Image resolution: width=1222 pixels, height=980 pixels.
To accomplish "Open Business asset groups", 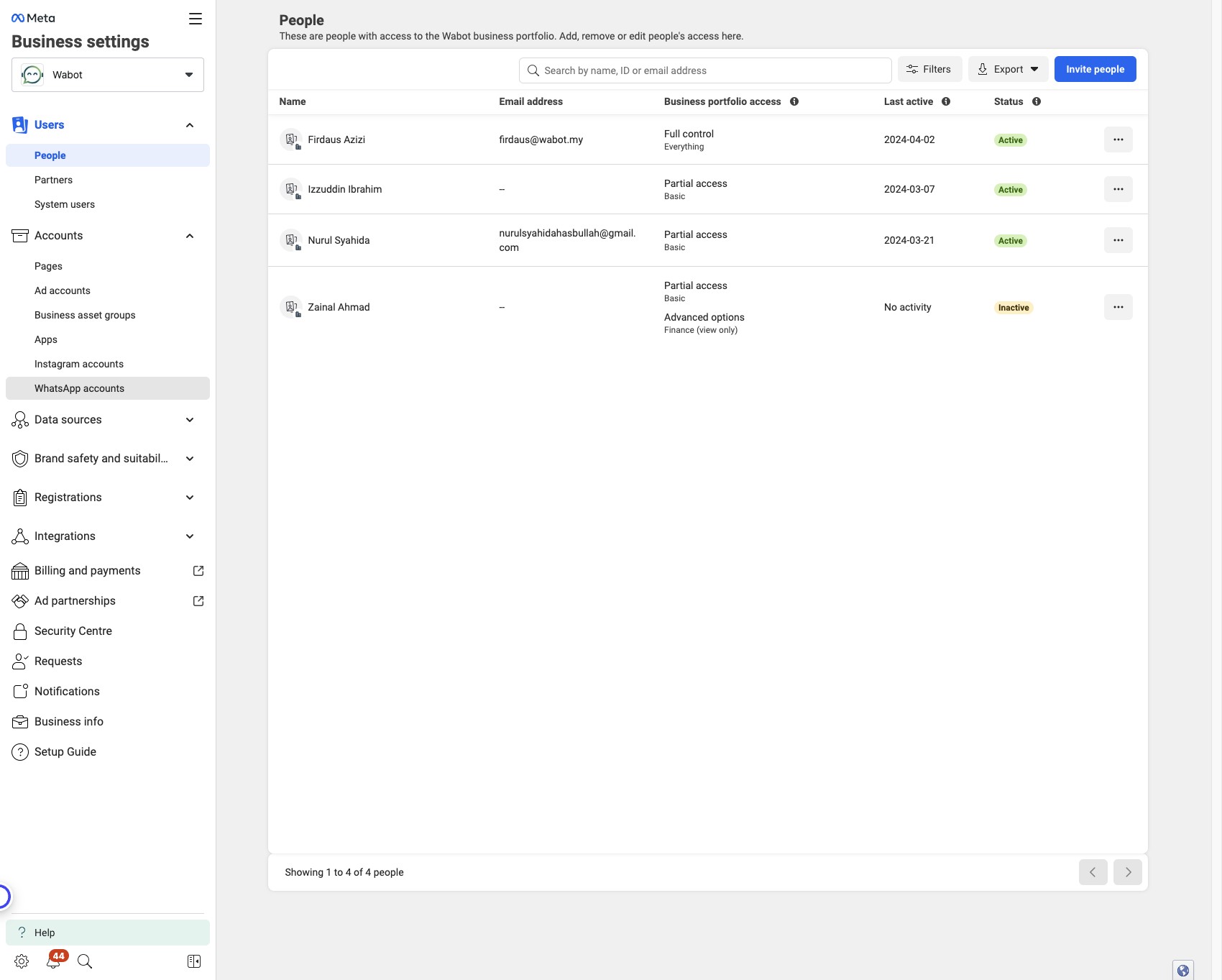I will pos(108,315).
